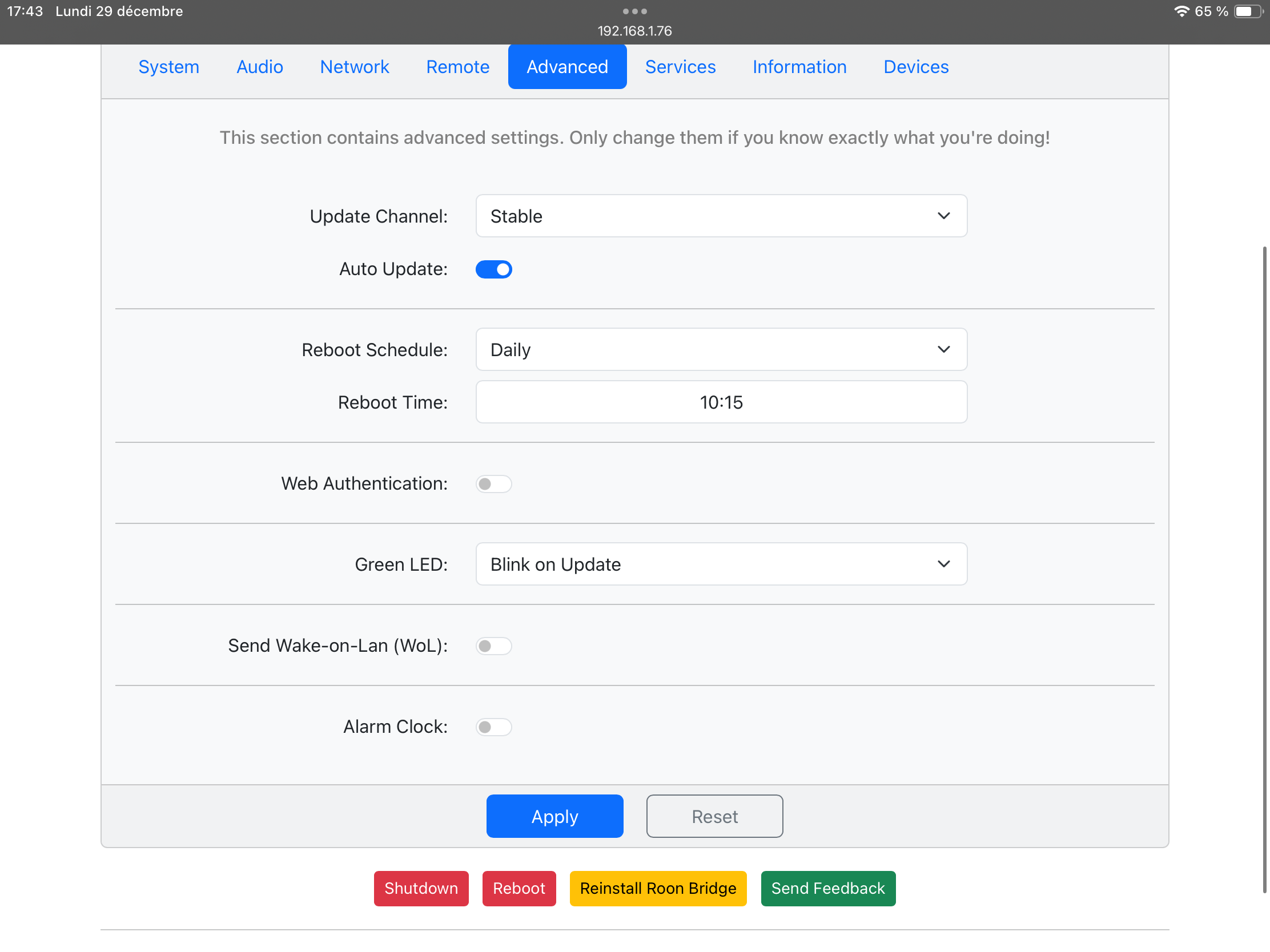Open the Network tab

354,67
